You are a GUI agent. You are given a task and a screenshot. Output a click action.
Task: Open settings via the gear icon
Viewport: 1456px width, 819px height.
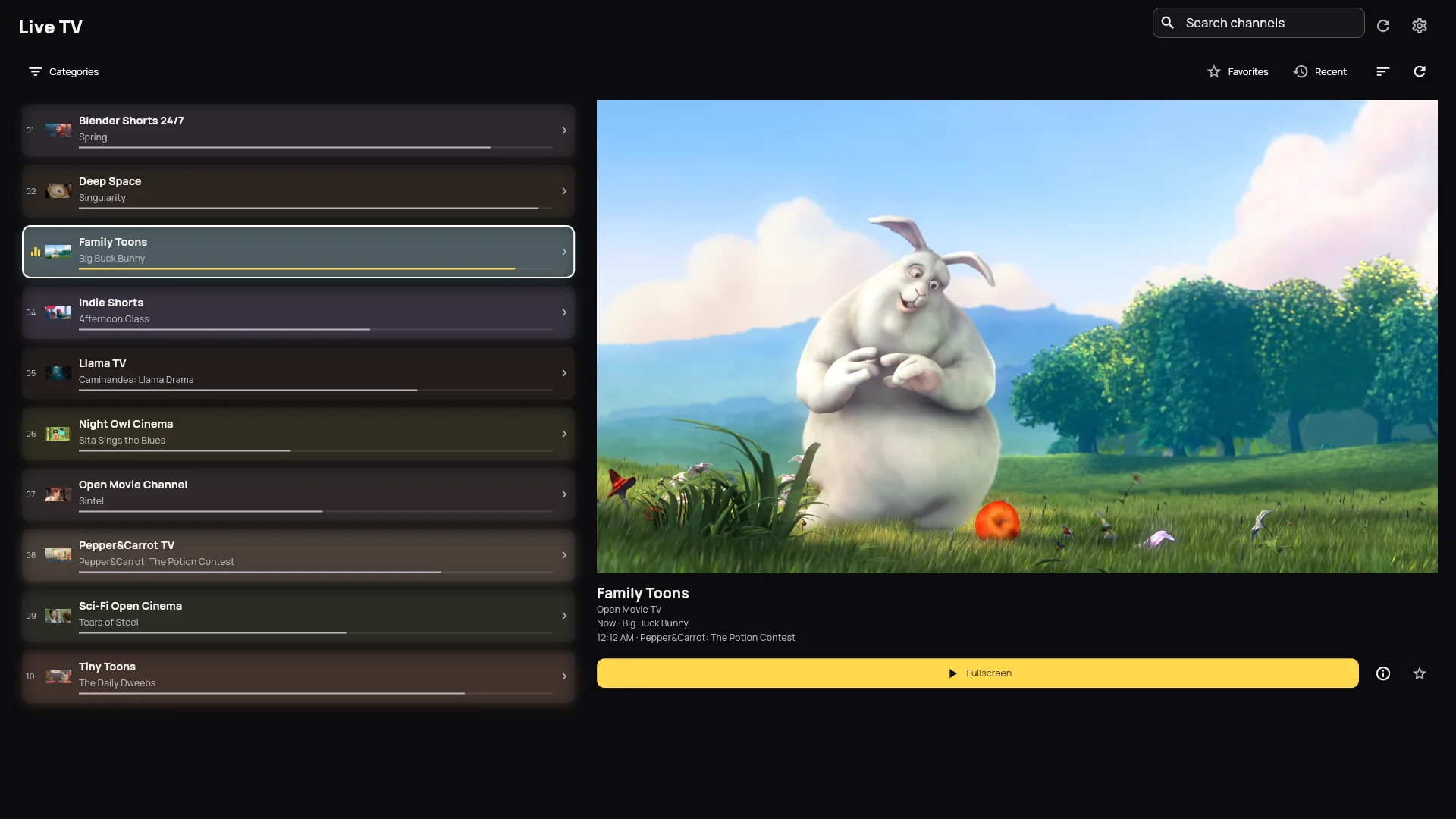click(x=1420, y=26)
